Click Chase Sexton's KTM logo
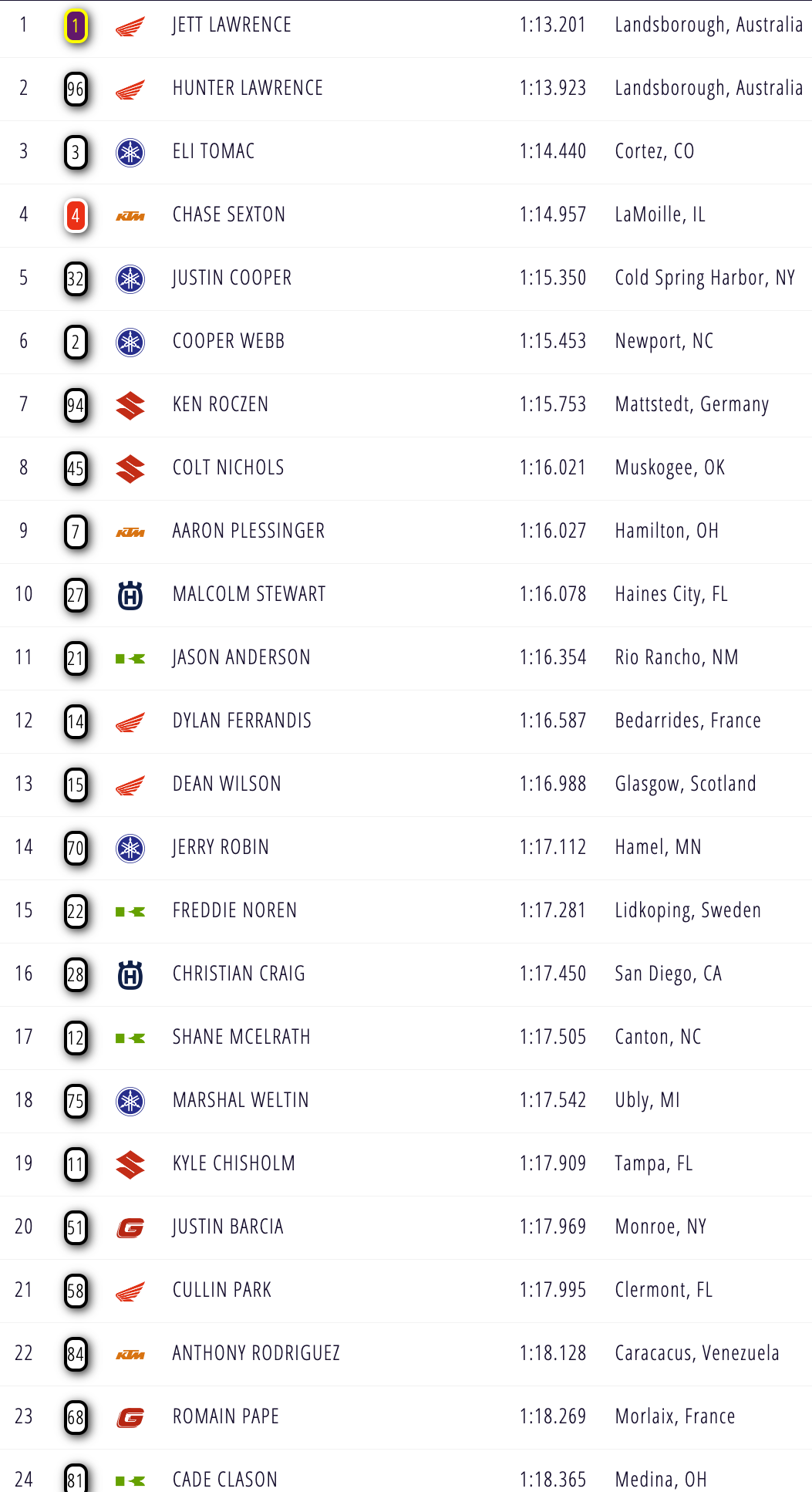This screenshot has width=812, height=1492. (130, 216)
